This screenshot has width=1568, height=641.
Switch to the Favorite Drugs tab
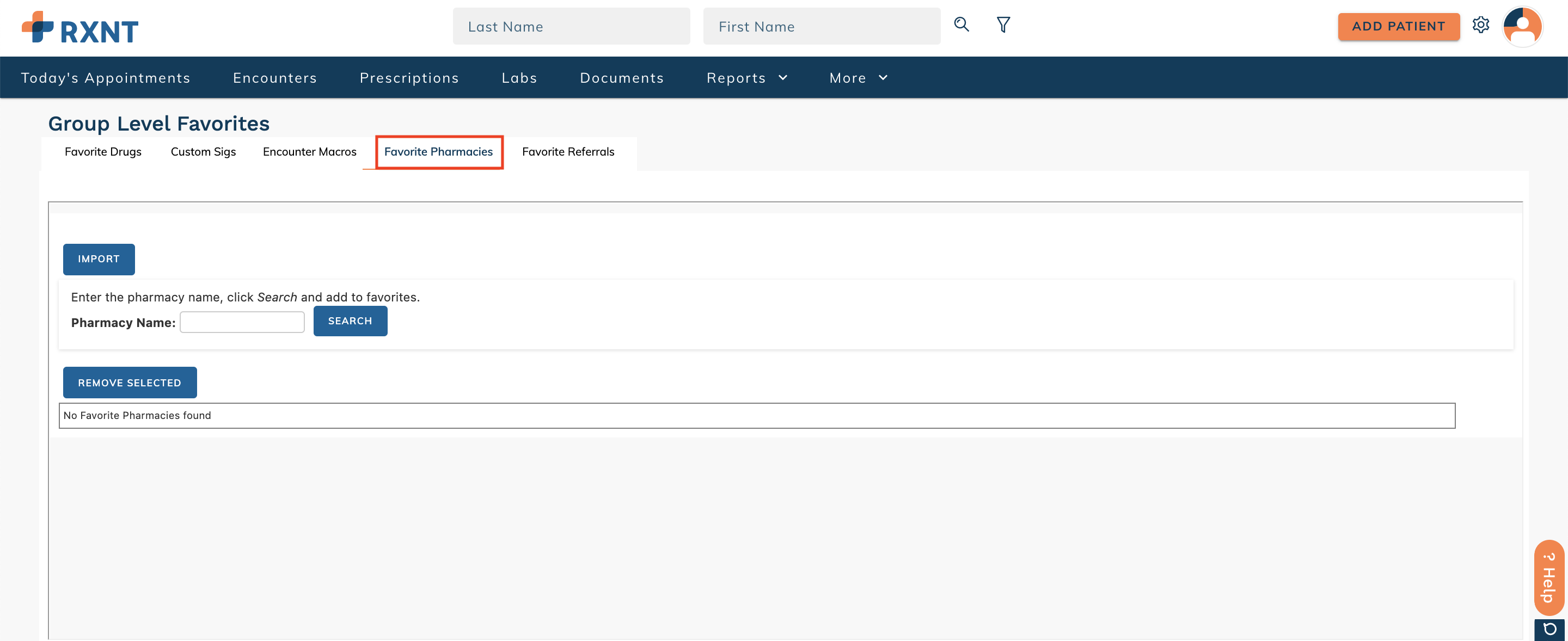(103, 151)
